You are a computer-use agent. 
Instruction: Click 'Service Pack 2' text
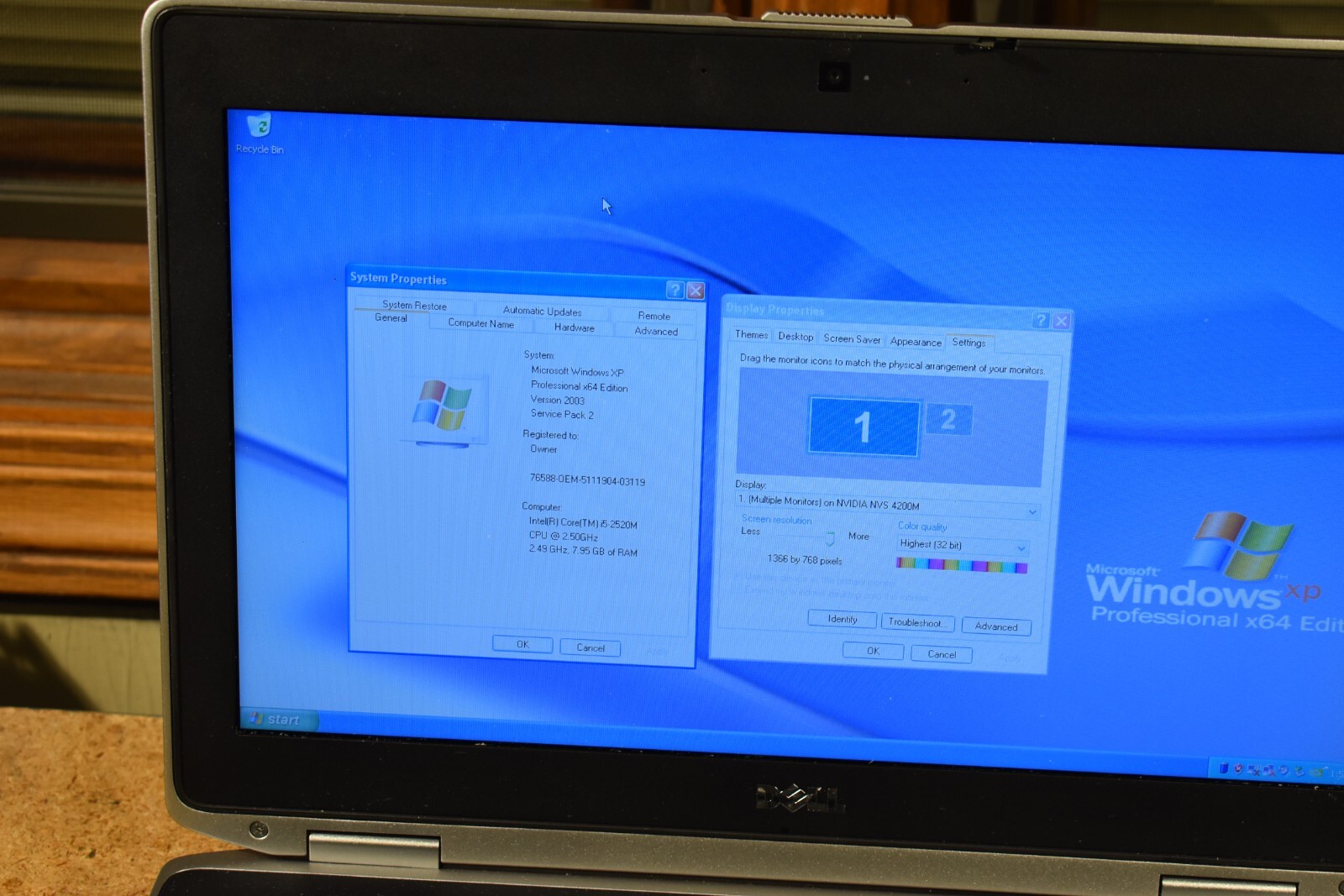click(562, 415)
